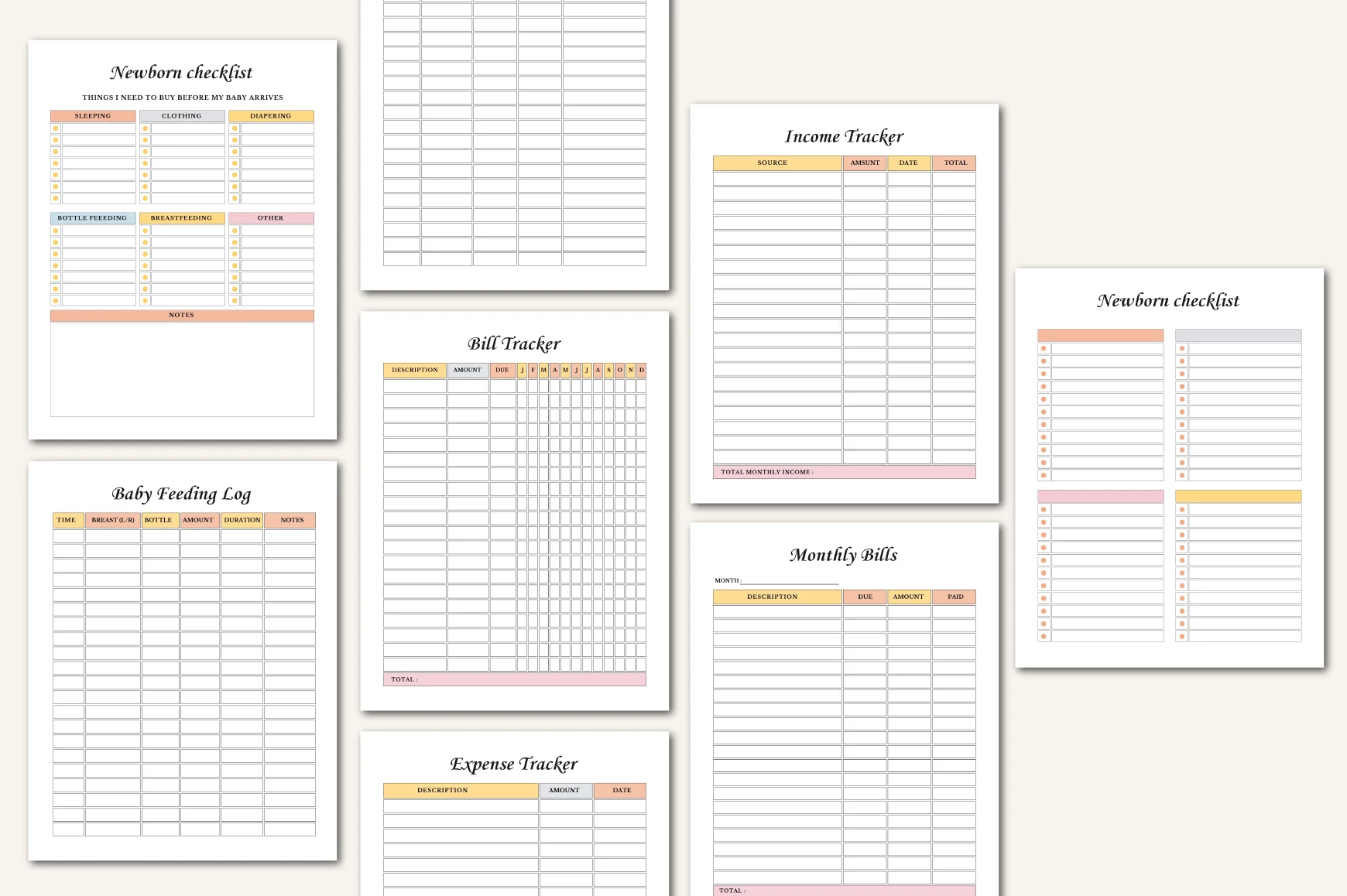Click the misspelled AMSUNT header in the Income Tracker
The image size is (1347, 896).
[x=865, y=162]
